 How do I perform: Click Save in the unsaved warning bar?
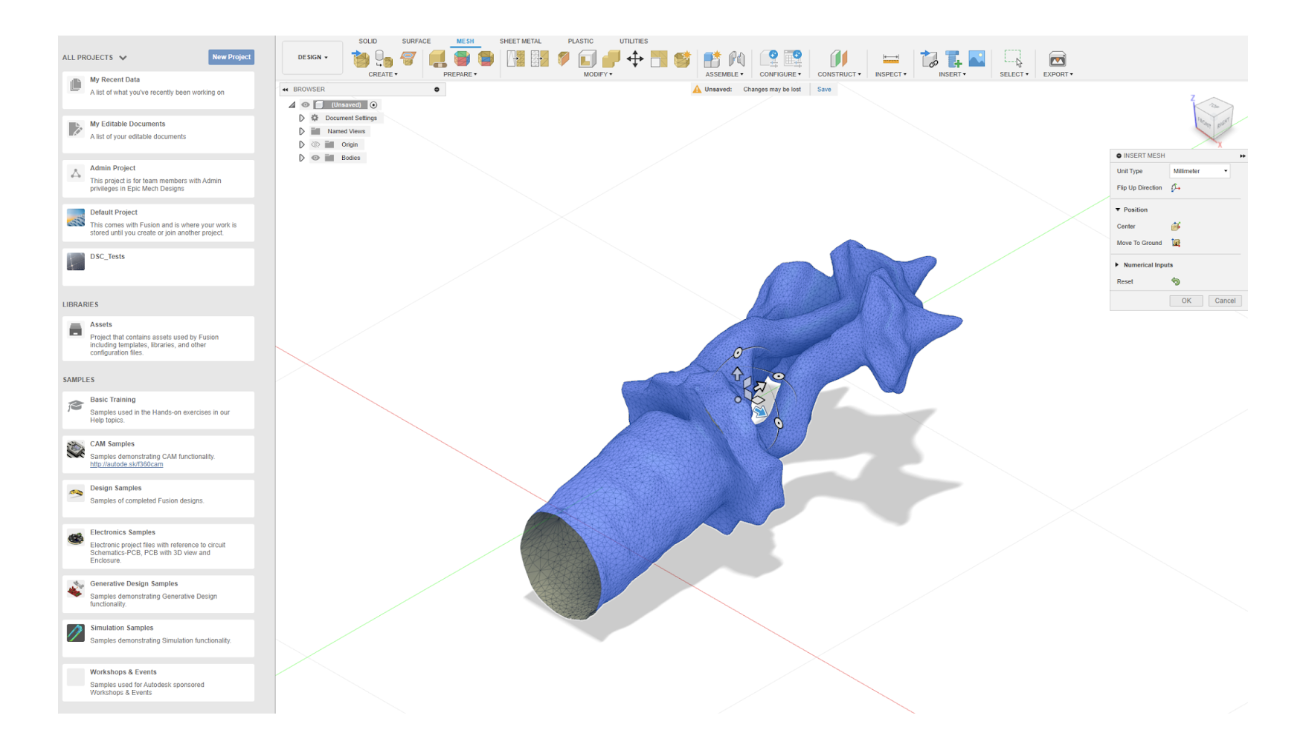[824, 89]
